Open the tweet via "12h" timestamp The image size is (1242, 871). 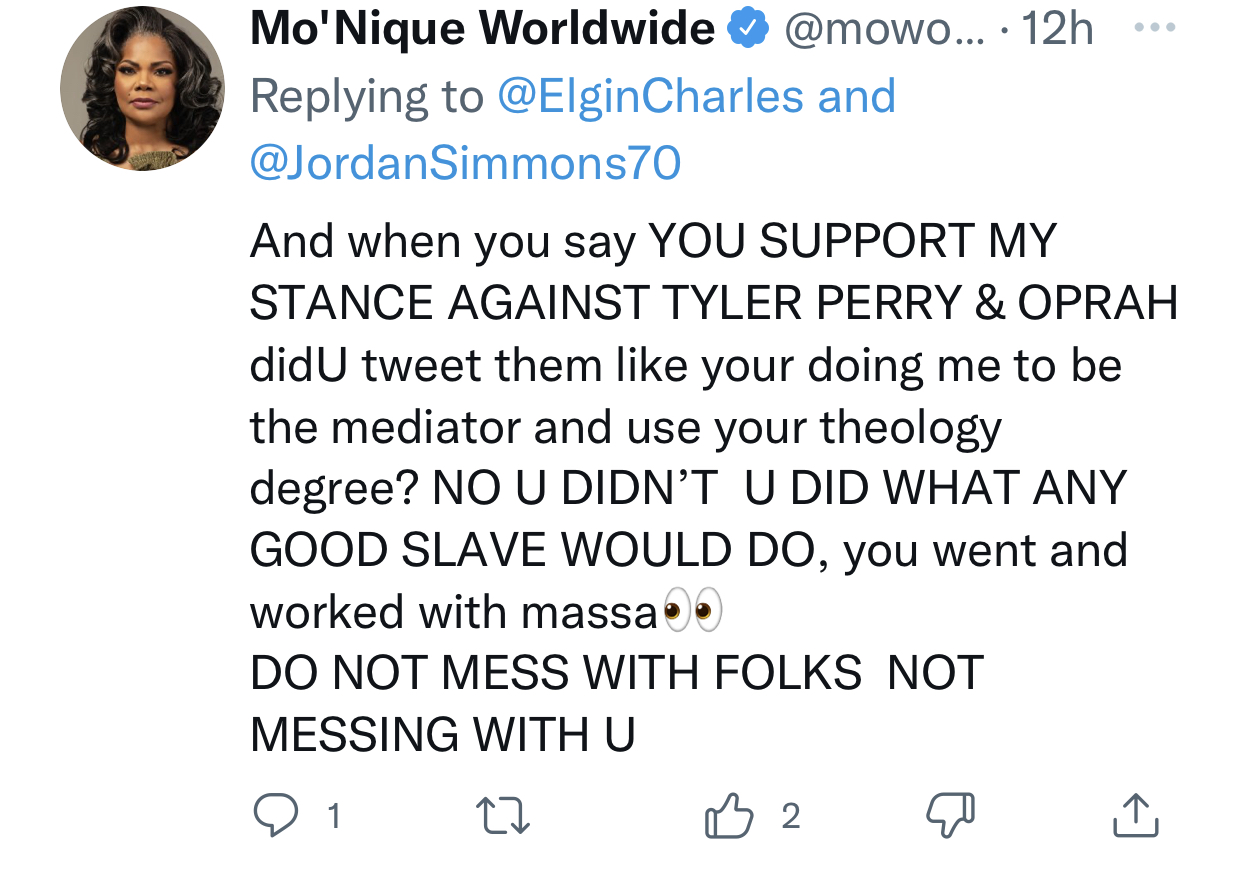click(1057, 31)
